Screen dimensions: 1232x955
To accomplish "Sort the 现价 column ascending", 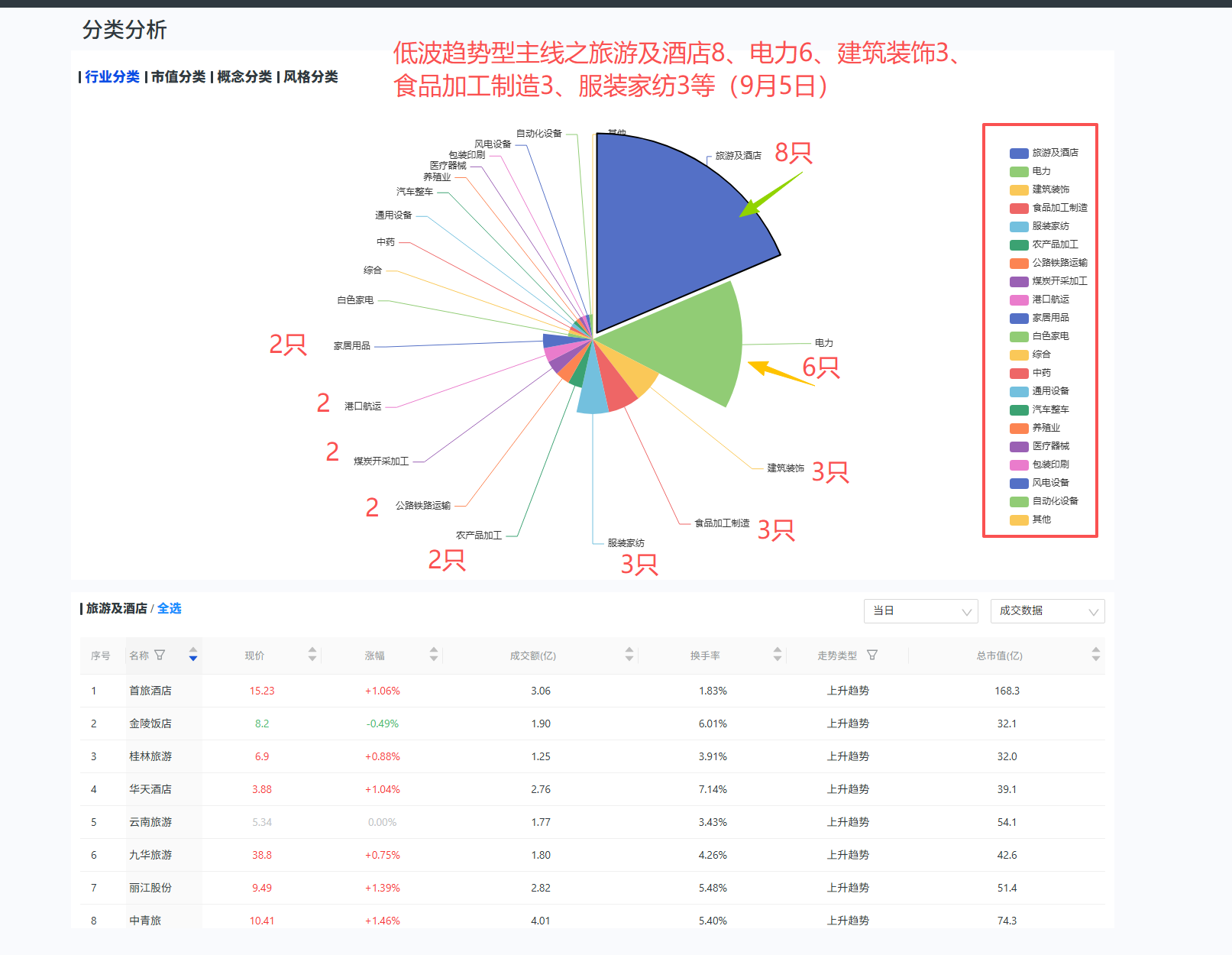I will point(312,651).
